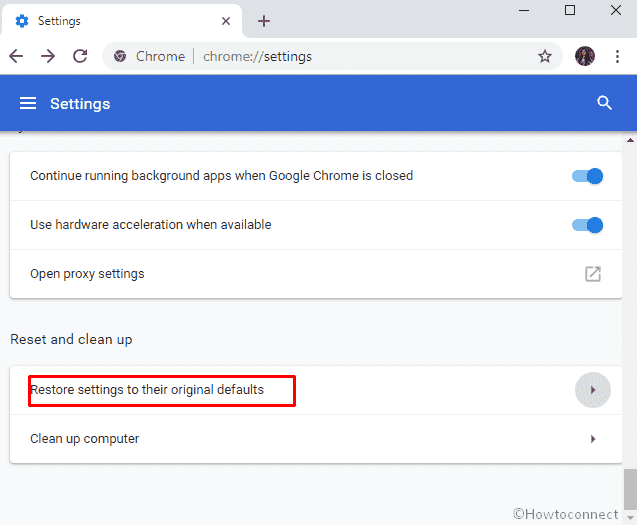Open a new tab with plus button

264,21
